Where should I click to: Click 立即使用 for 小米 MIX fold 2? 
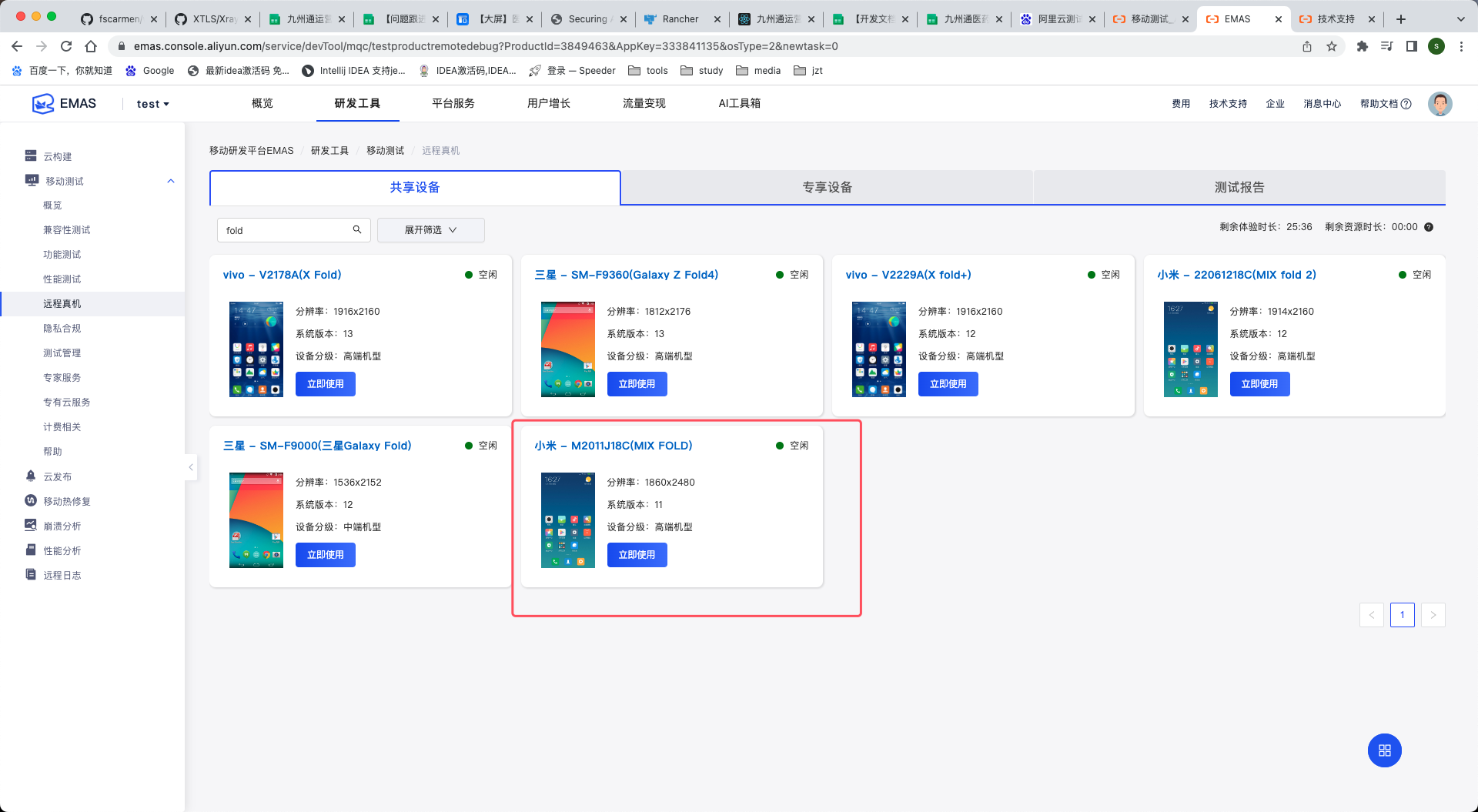[1260, 384]
